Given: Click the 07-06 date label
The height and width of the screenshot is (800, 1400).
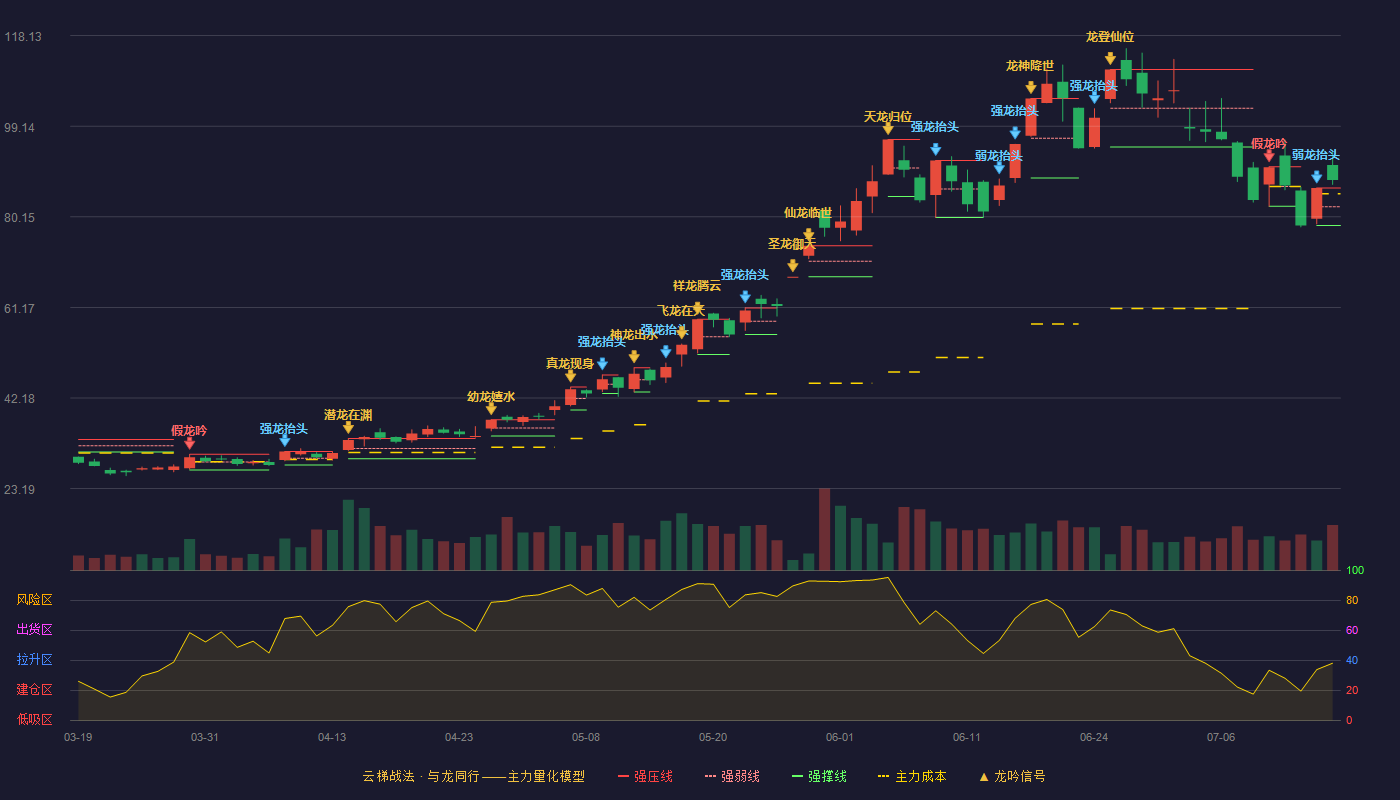Looking at the screenshot, I should [x=1221, y=737].
